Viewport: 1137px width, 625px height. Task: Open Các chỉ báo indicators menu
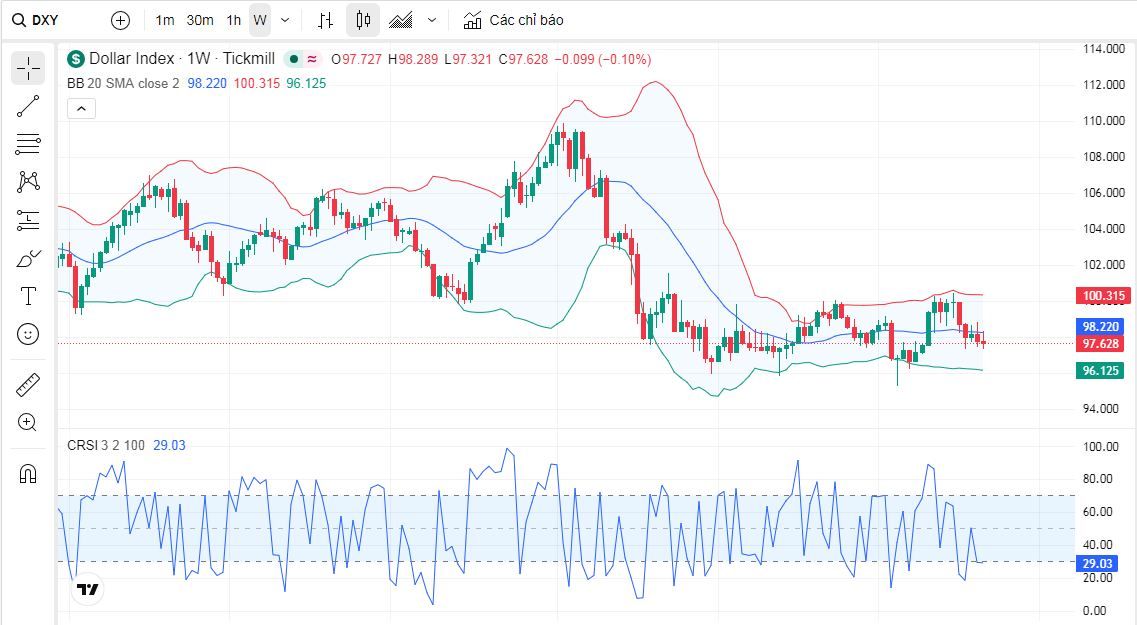pos(513,20)
